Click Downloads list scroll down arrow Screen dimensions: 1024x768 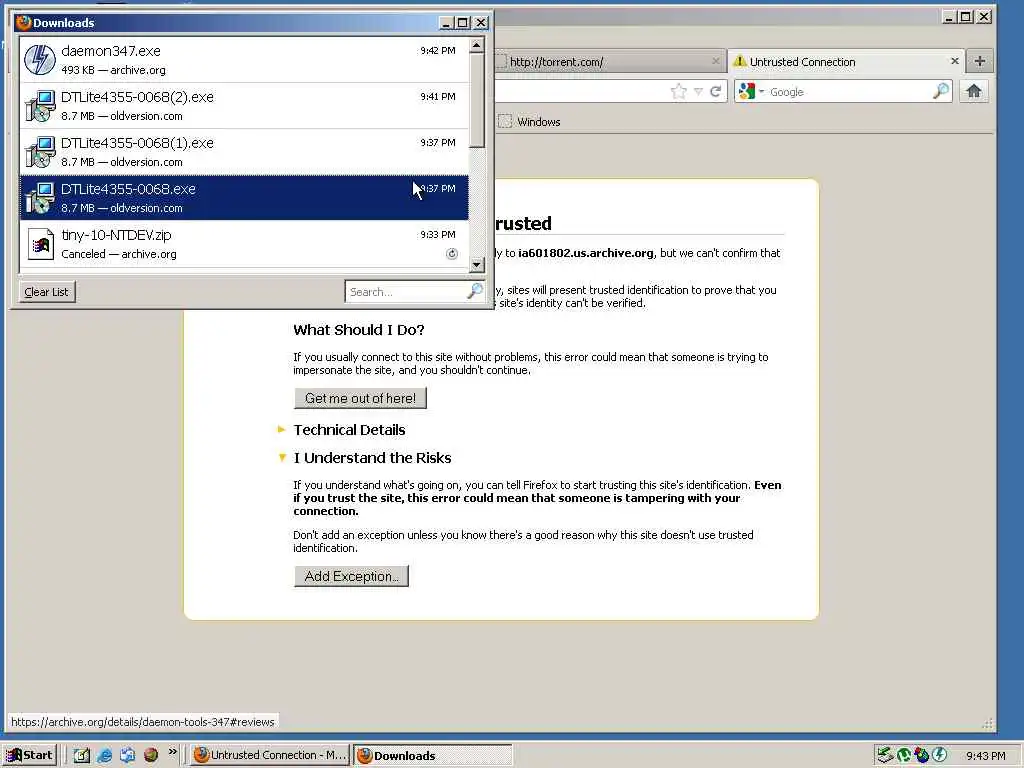tap(477, 264)
